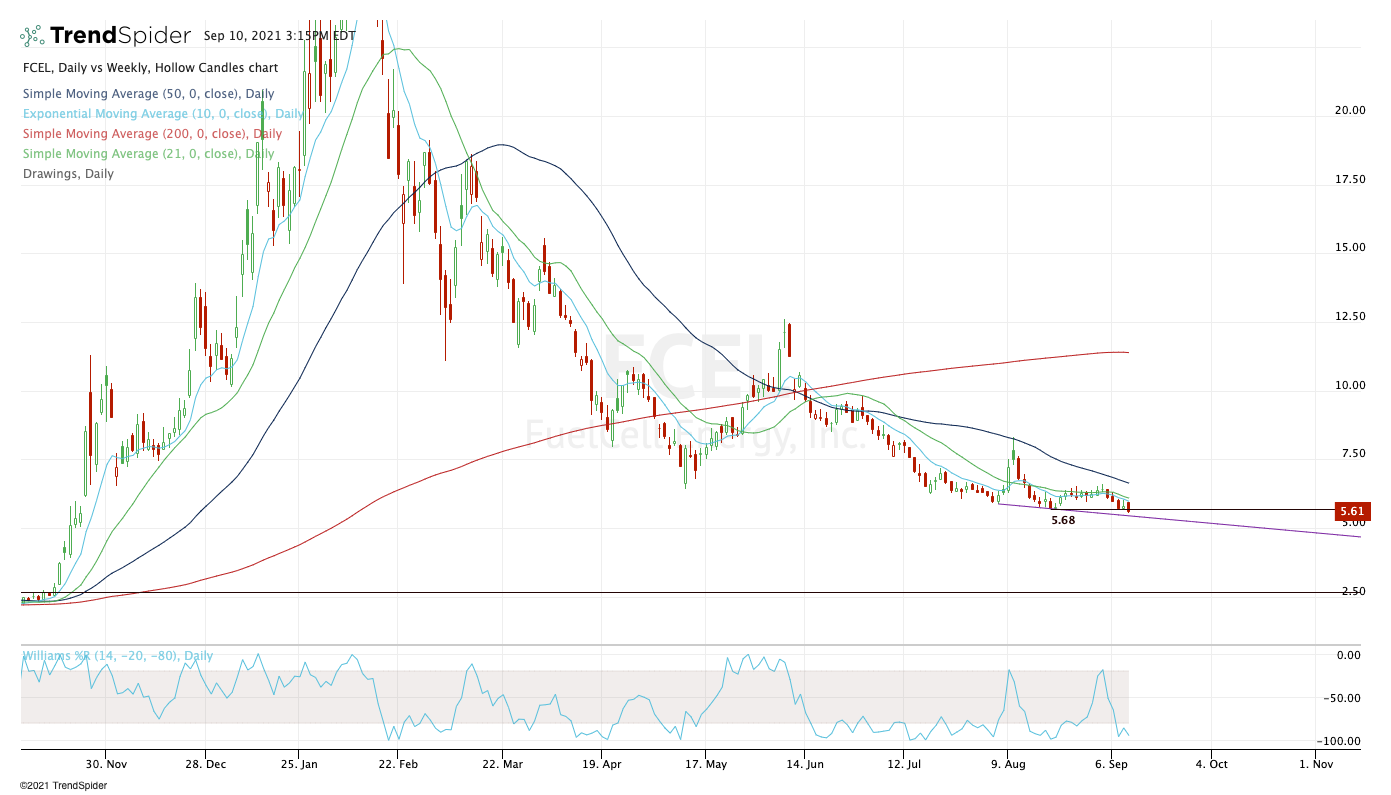The height and width of the screenshot is (795, 1391).
Task: Click the 30. Nov date axis label
Action: pos(105,761)
